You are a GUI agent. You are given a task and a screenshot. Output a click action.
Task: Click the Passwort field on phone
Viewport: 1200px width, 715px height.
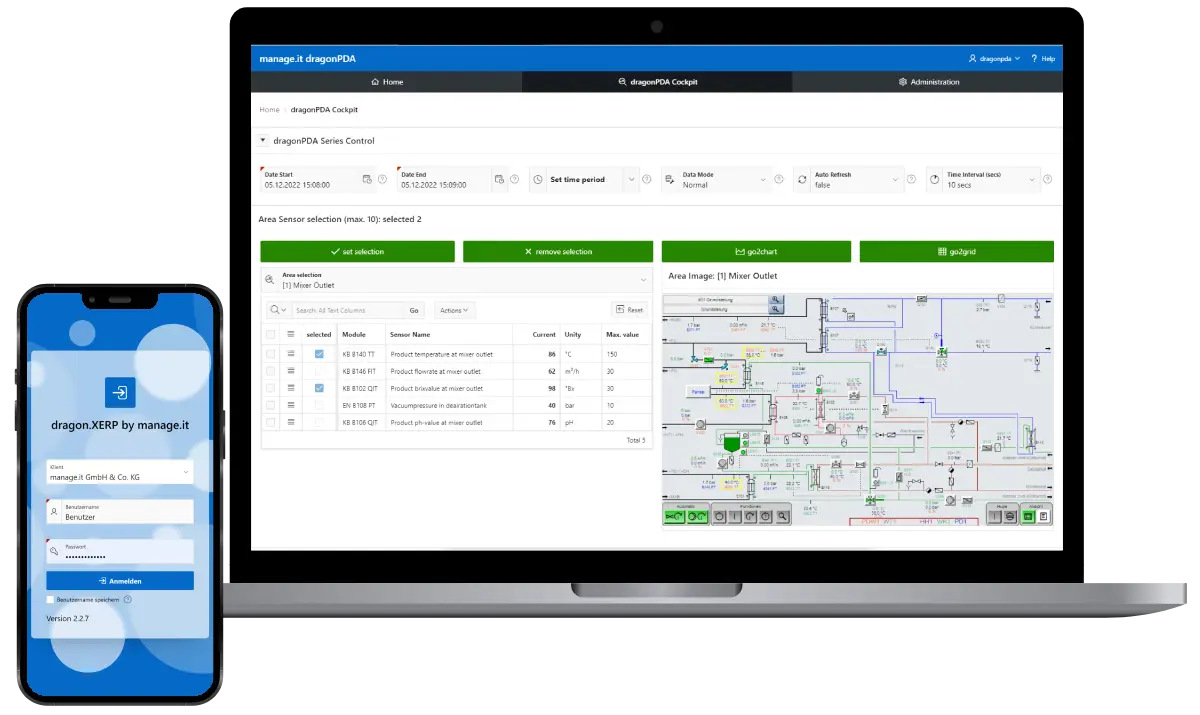[120, 551]
